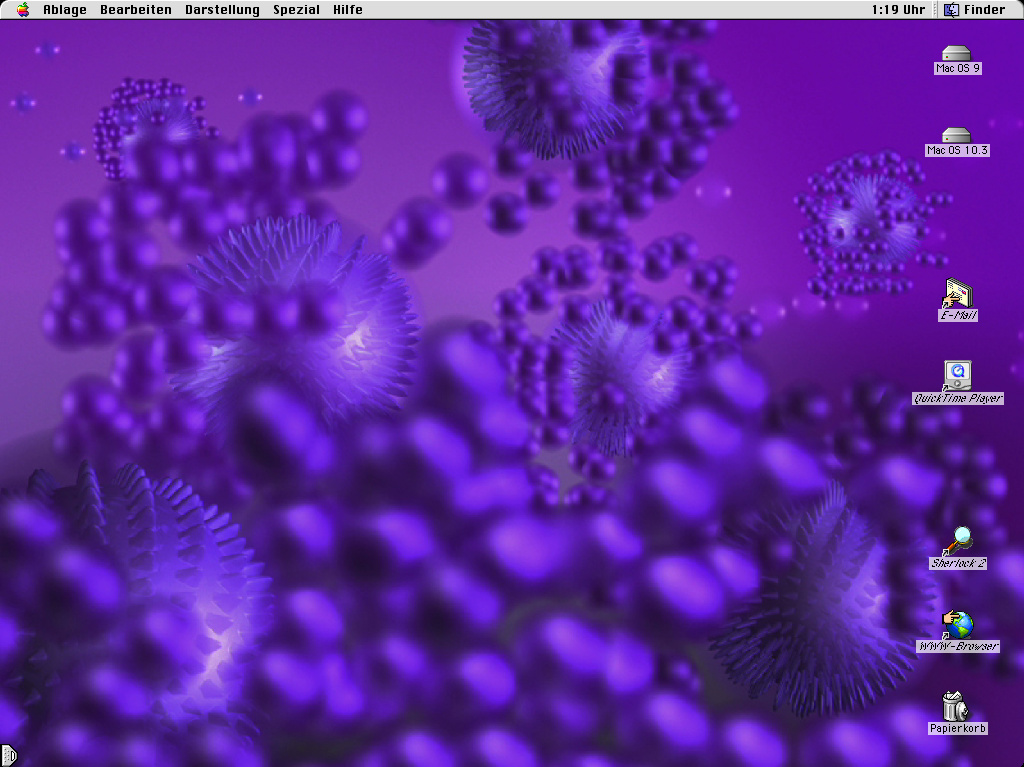Viewport: 1024px width, 767px height.
Task: Open the Ablage menu
Action: pyautogui.click(x=64, y=9)
